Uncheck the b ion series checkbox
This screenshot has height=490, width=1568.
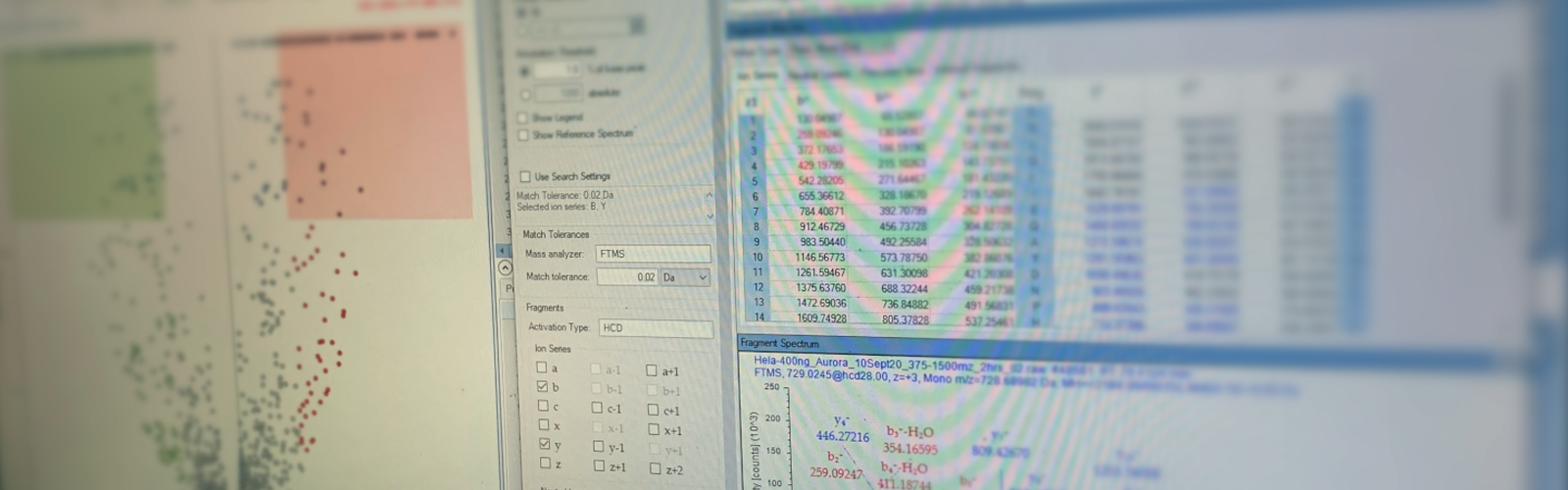coord(543,387)
